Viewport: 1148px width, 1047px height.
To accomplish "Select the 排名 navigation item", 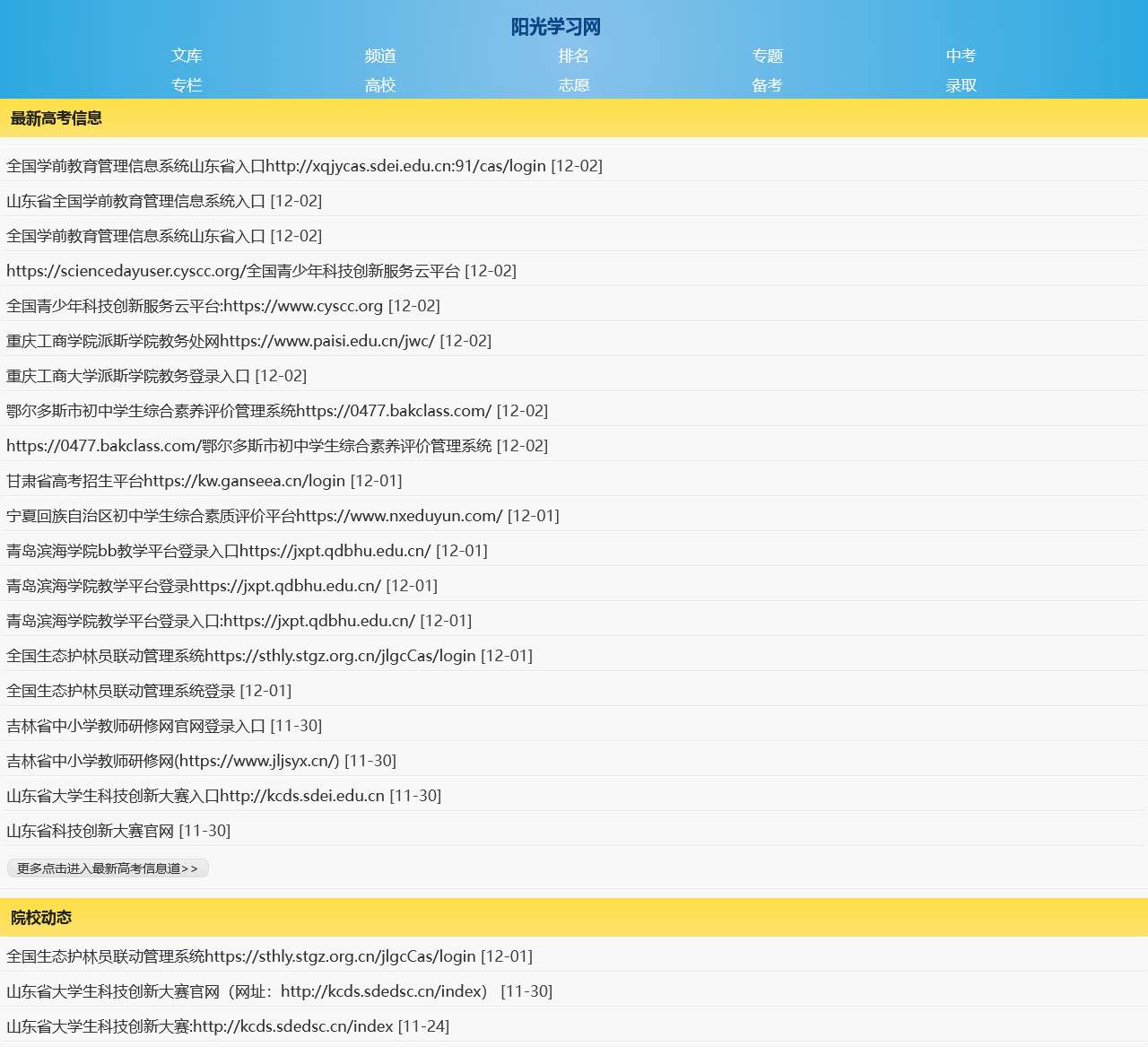I will click(x=574, y=56).
